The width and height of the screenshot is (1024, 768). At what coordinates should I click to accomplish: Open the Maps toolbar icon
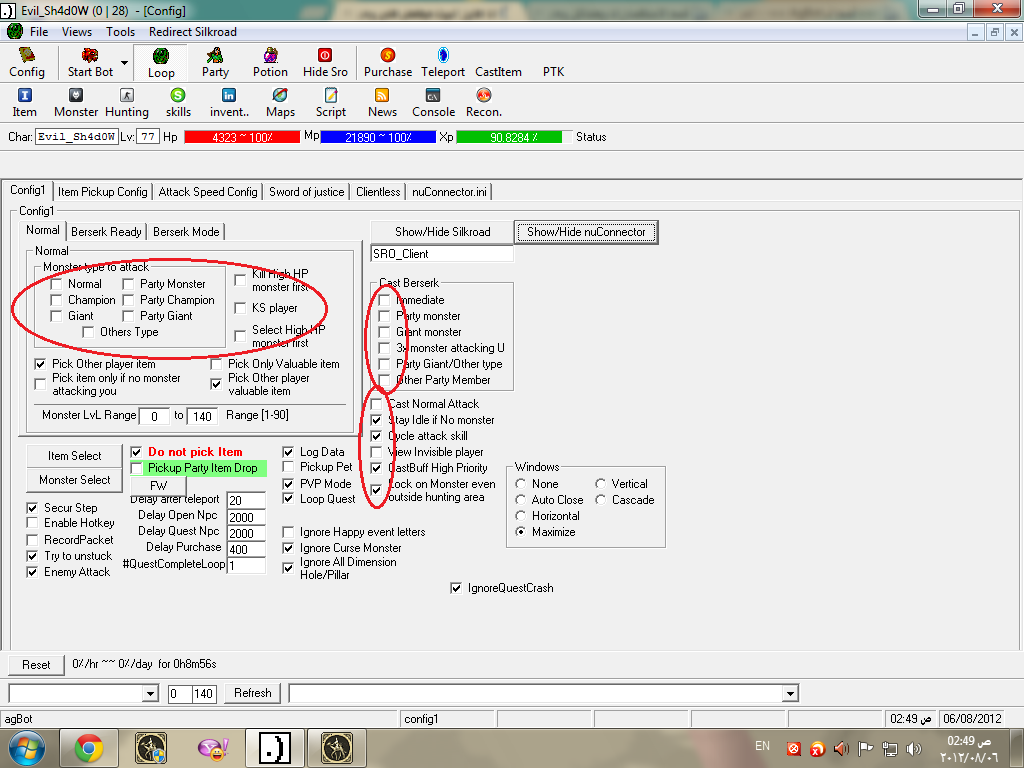pyautogui.click(x=280, y=103)
